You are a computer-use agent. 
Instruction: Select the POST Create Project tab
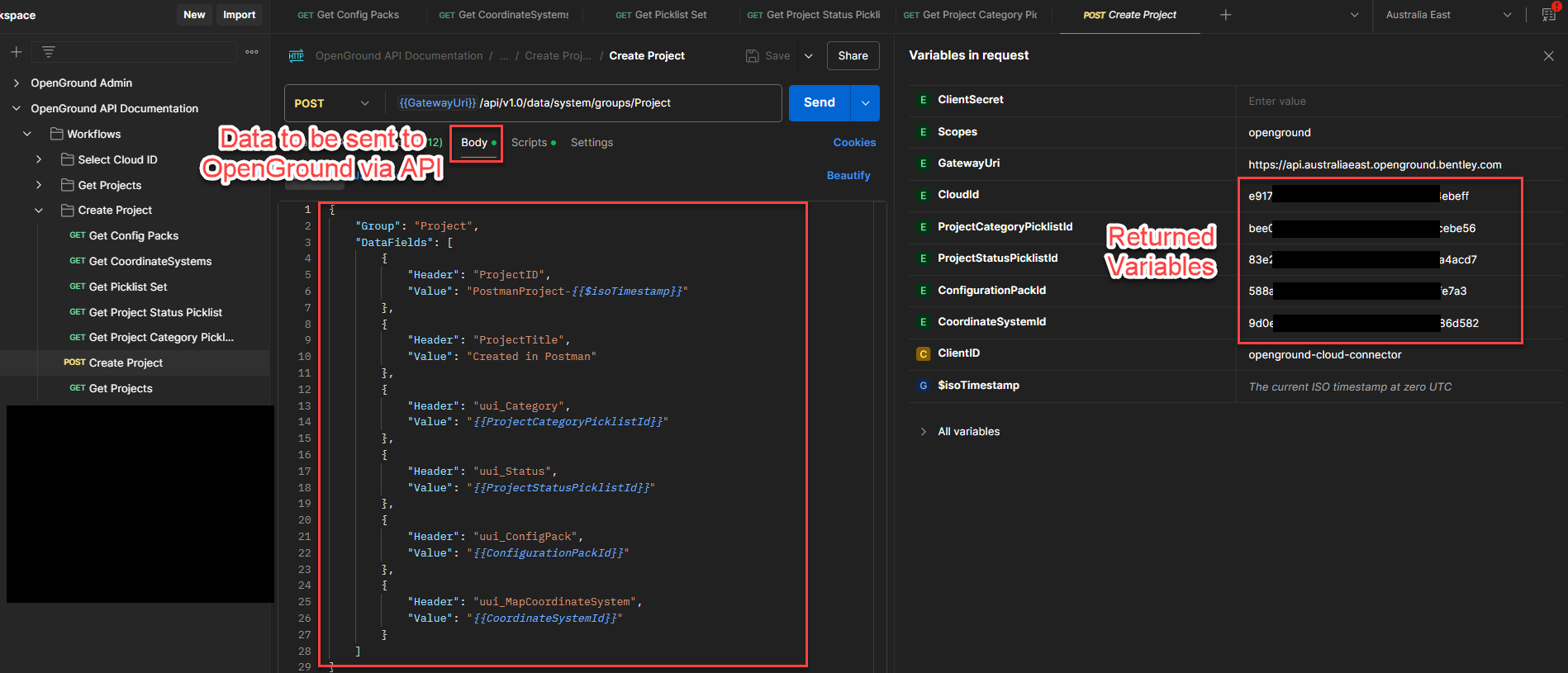pos(1129,15)
